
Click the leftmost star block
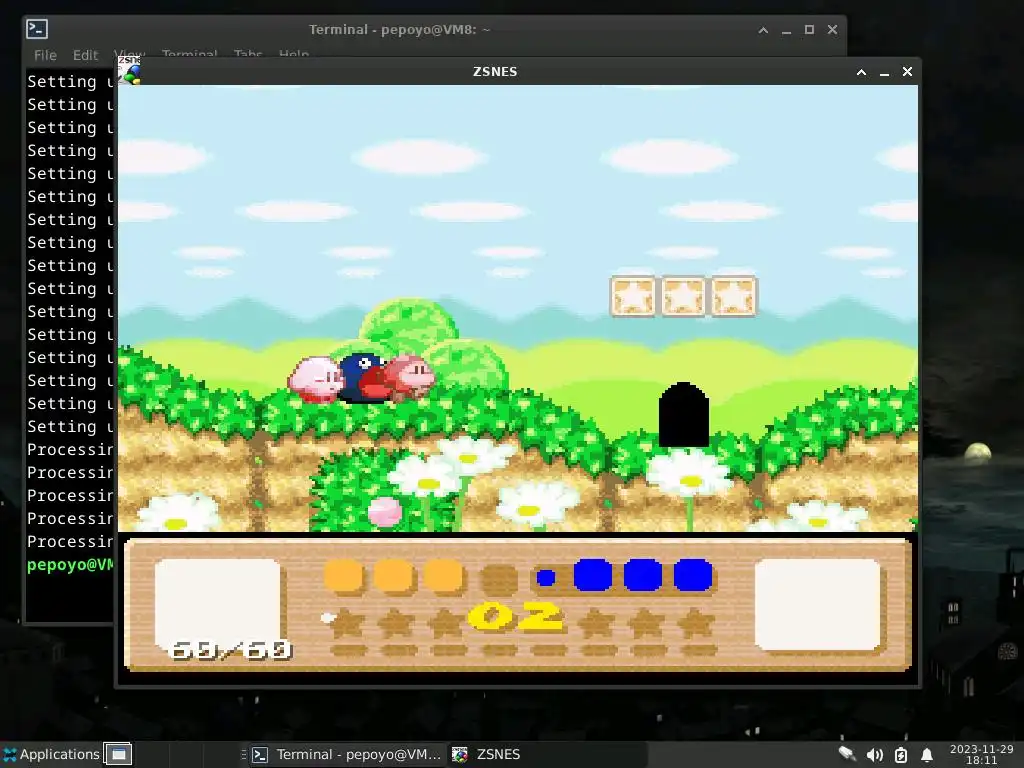[633, 296]
